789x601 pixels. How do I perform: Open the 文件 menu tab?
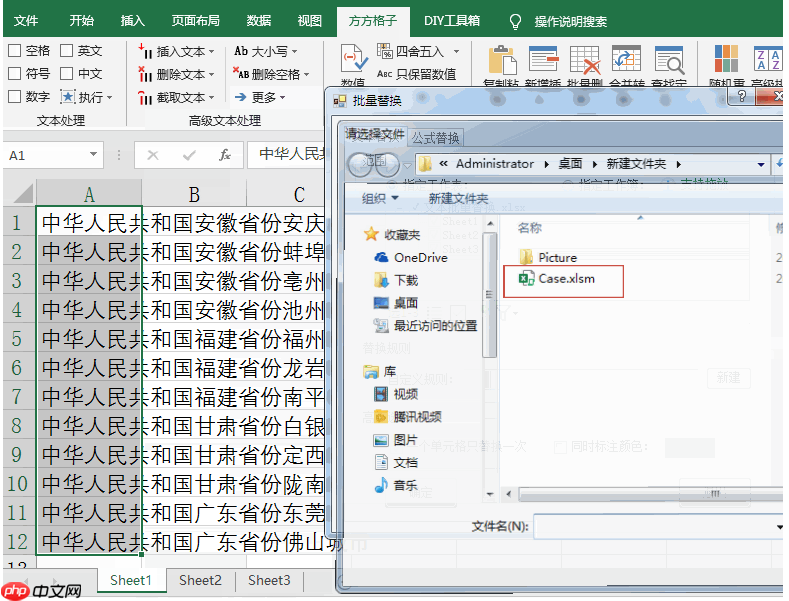pos(26,21)
